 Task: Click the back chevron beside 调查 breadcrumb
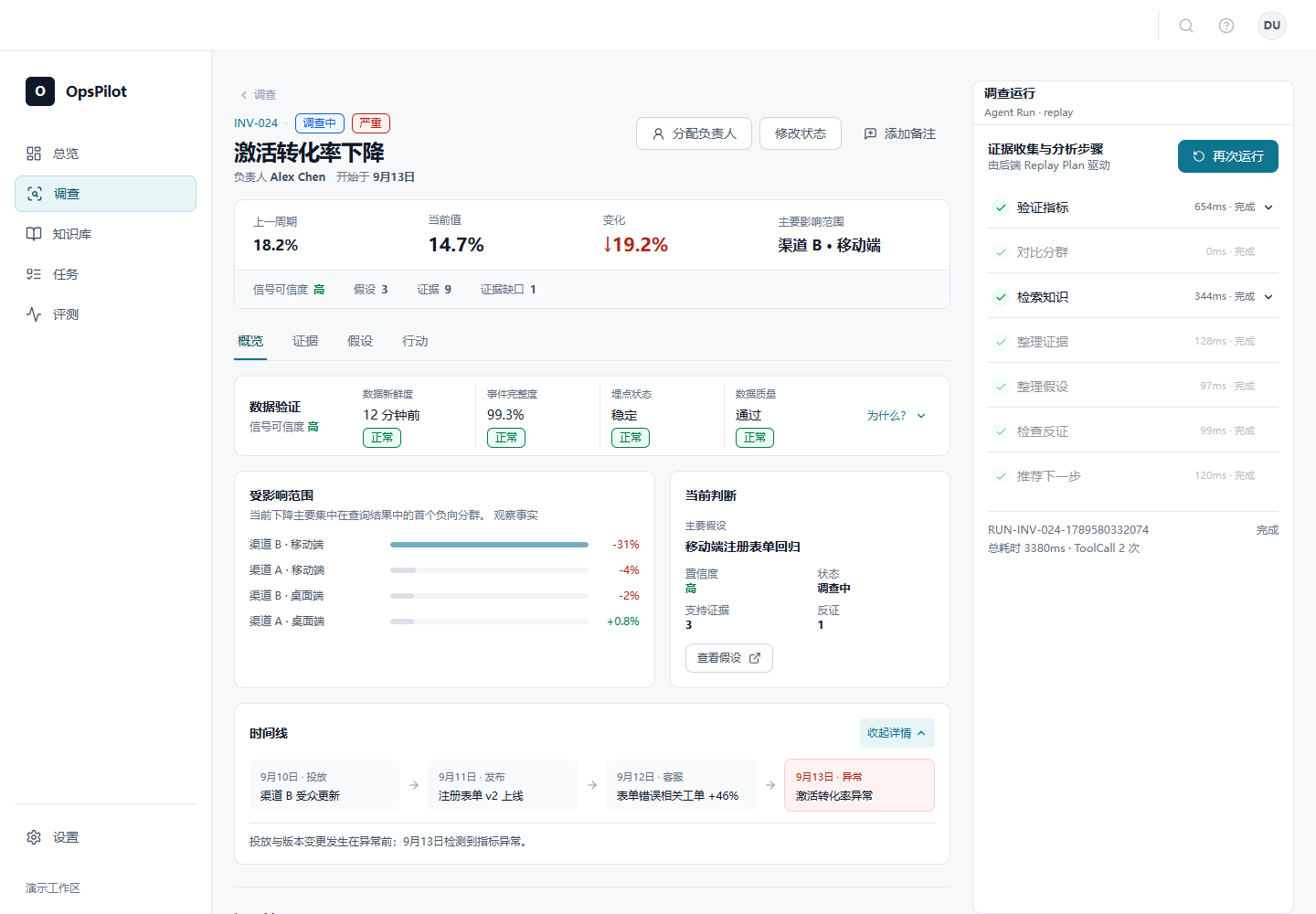click(x=244, y=95)
